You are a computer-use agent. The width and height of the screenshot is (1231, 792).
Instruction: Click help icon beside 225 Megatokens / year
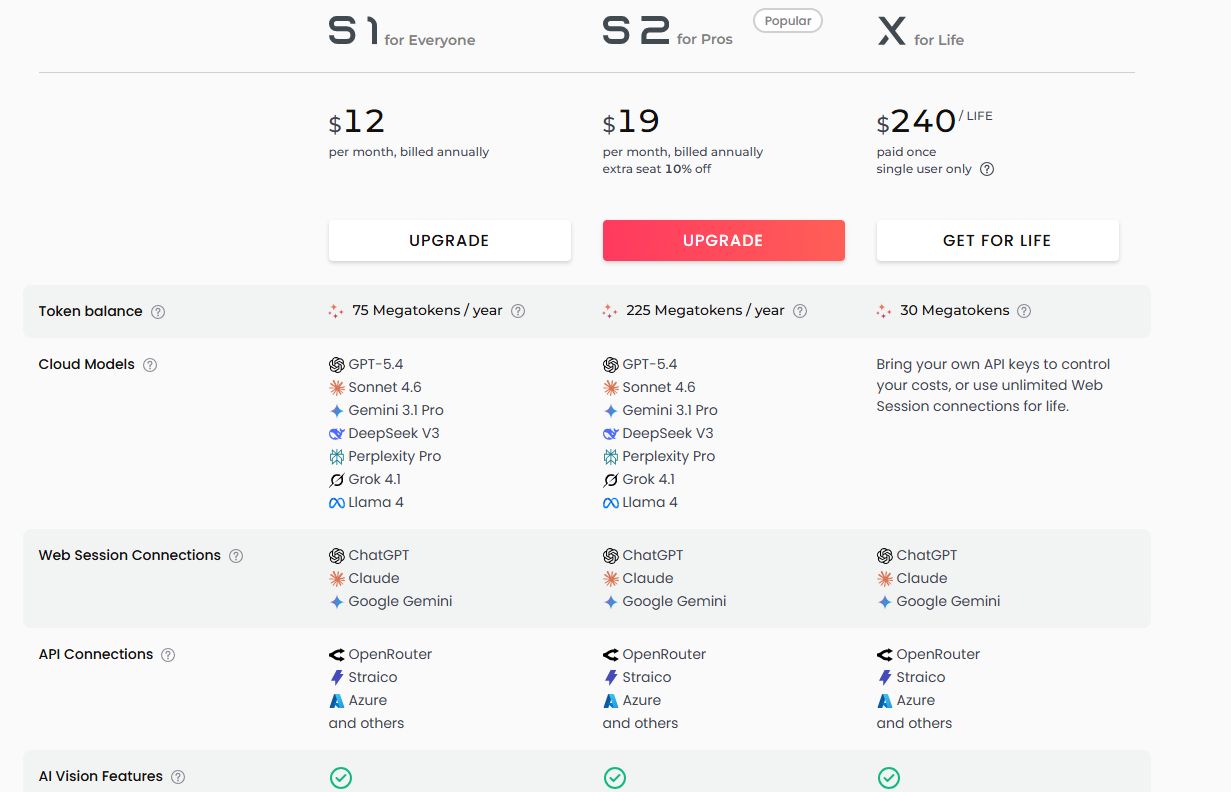(800, 311)
